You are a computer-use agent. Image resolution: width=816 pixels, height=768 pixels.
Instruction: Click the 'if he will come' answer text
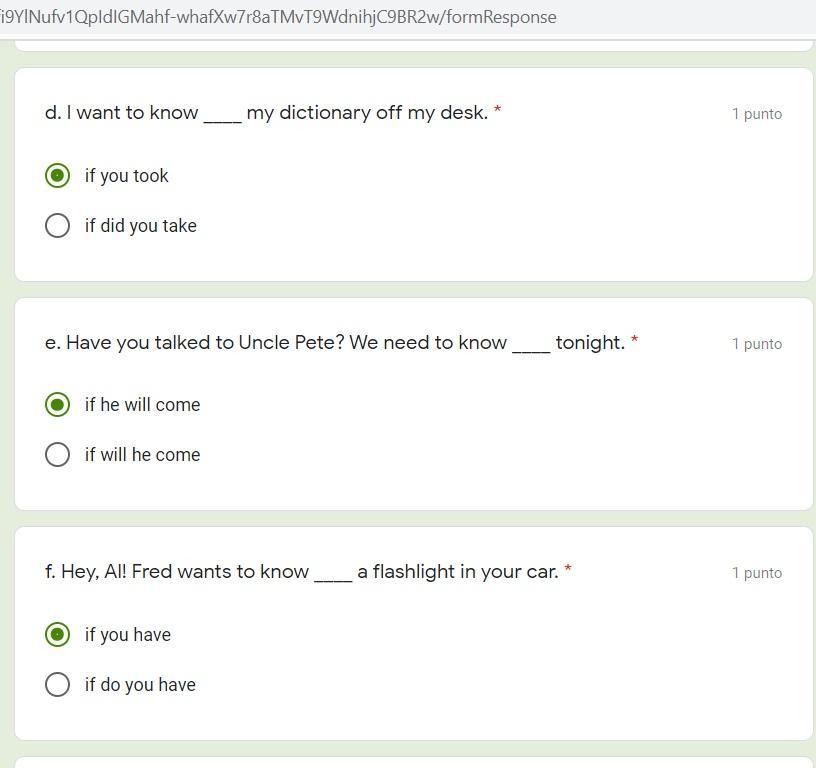tap(143, 405)
